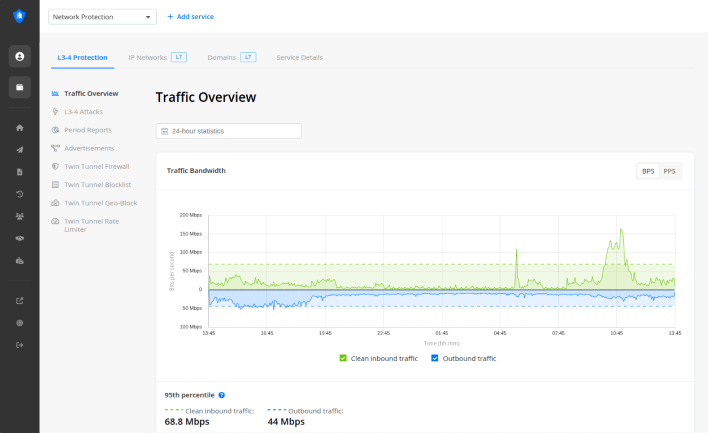
Task: Click the paper plane icon in sidebar
Action: coord(20,150)
